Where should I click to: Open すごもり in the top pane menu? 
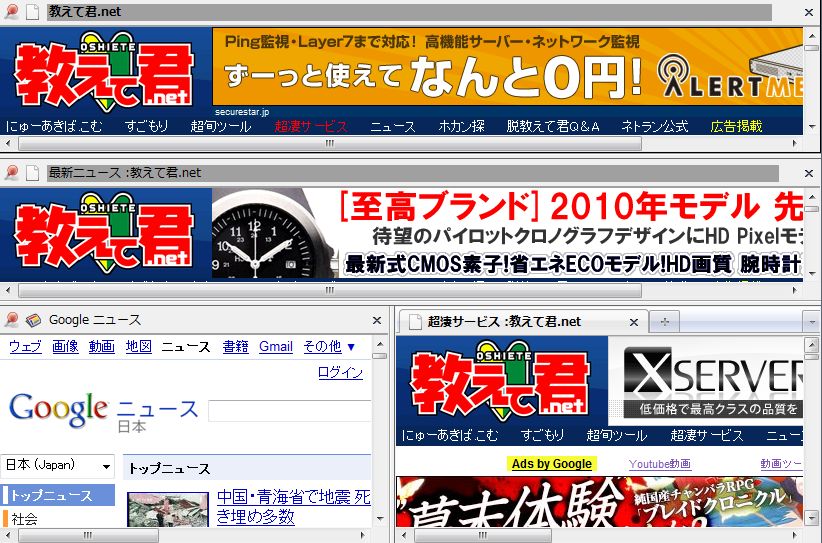[146, 126]
